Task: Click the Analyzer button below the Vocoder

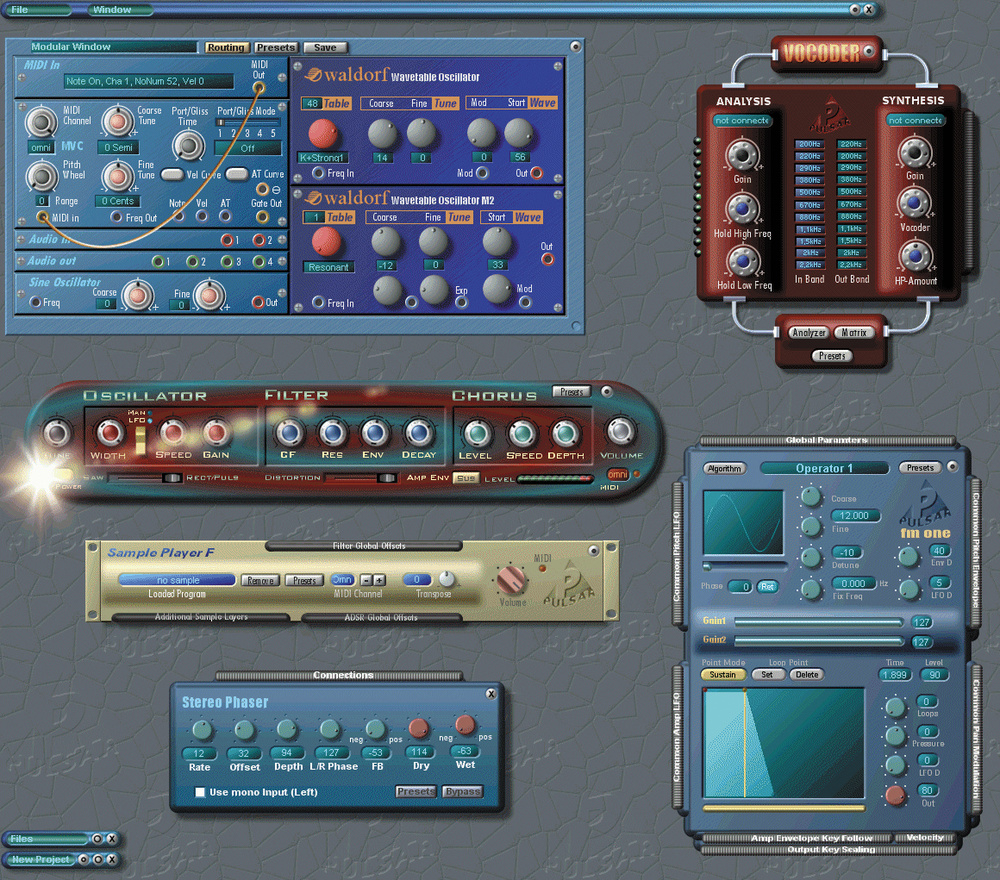Action: 808,332
